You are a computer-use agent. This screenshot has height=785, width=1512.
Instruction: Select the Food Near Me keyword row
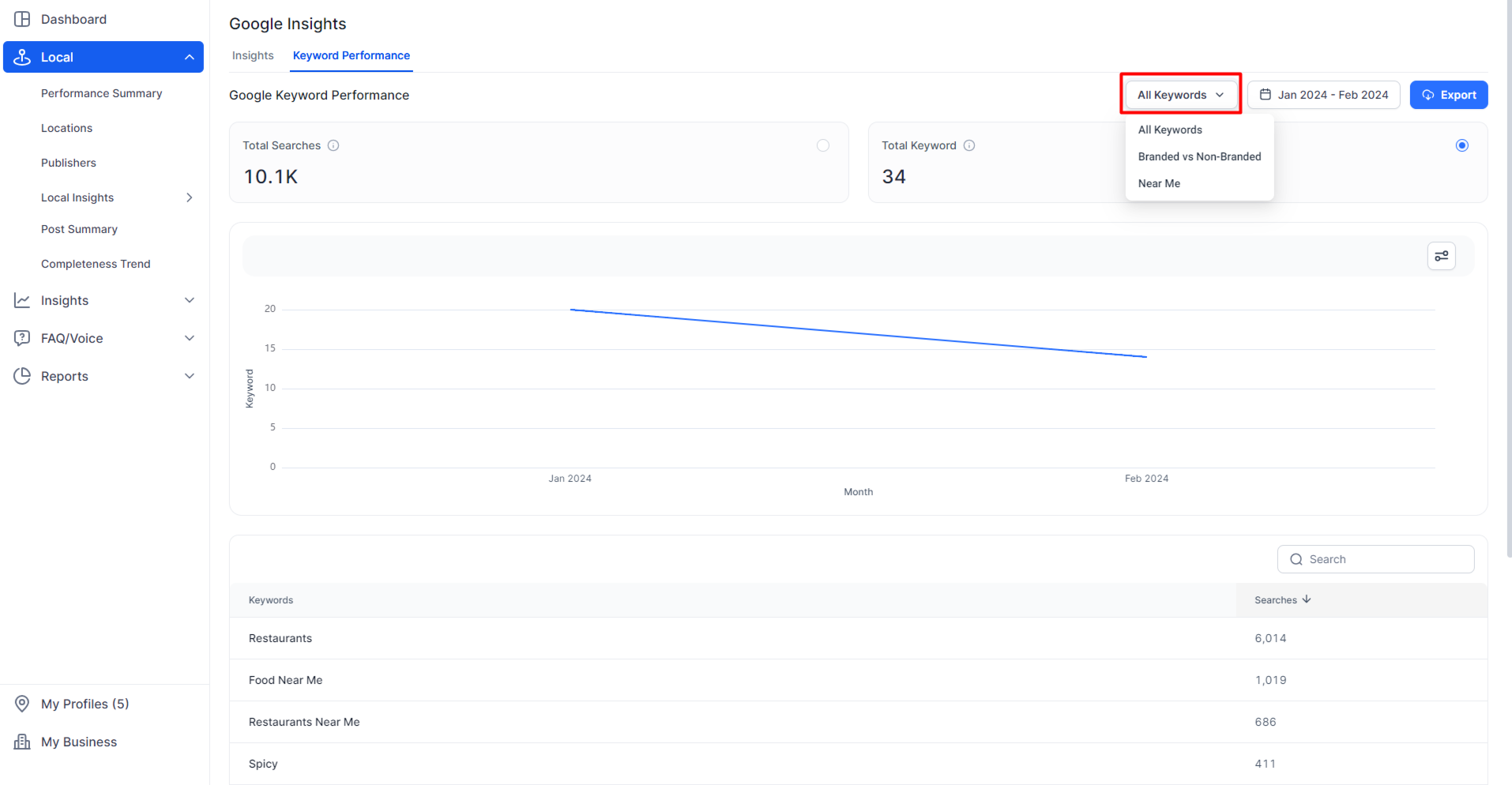(858, 680)
